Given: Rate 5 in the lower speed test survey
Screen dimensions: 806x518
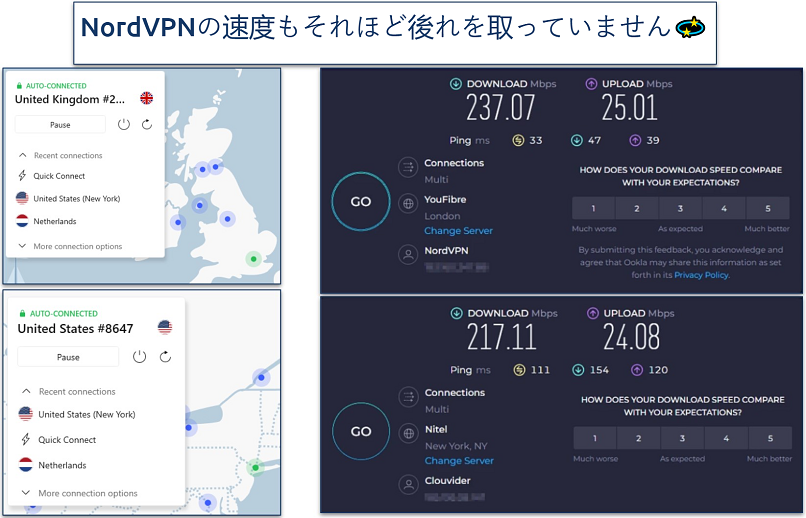Looking at the screenshot, I should (771, 438).
